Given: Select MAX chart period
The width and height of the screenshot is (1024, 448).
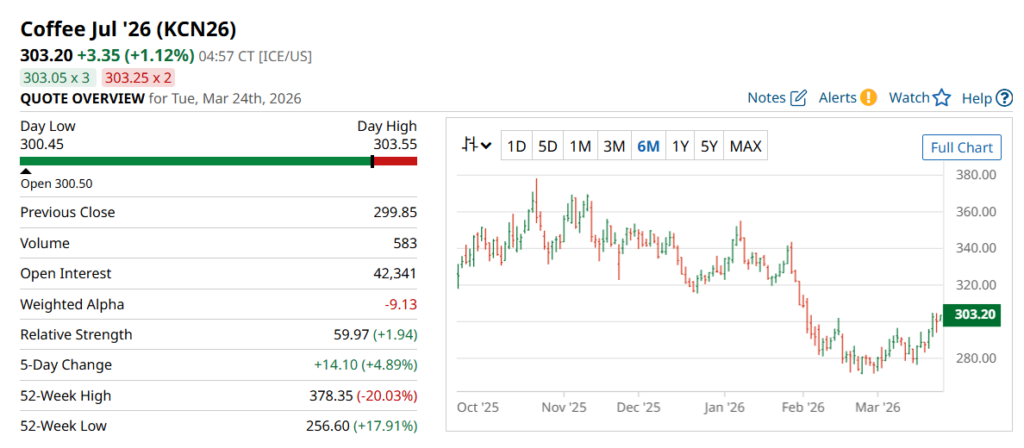Looking at the screenshot, I should coord(745,147).
